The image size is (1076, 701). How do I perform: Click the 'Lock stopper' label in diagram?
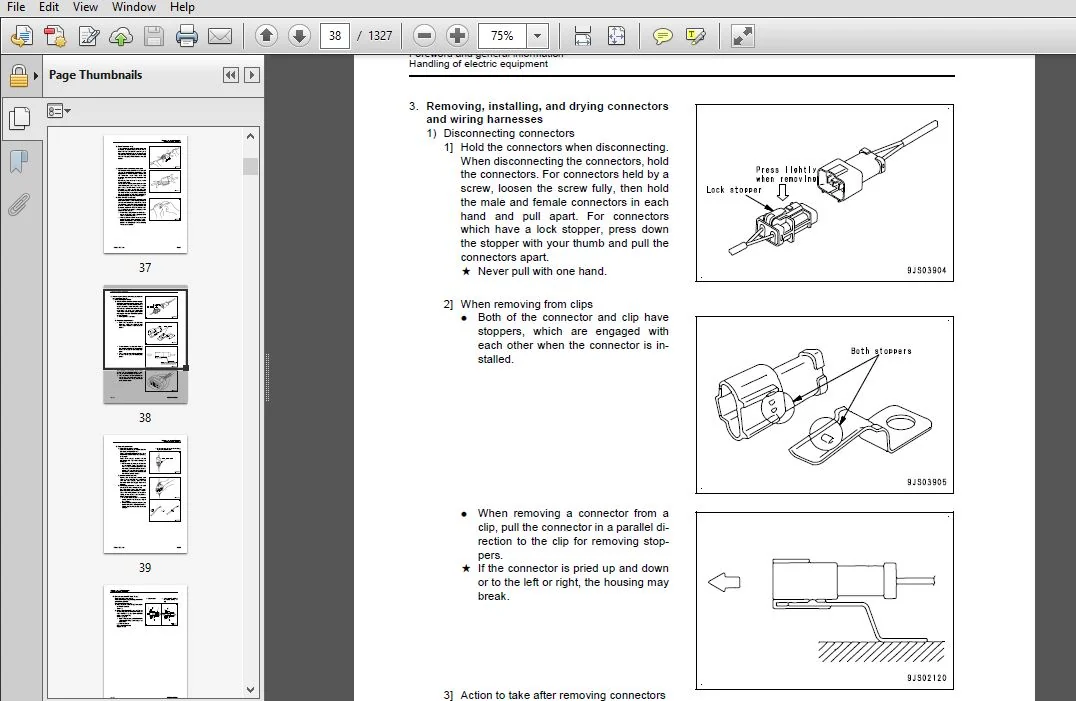click(734, 190)
